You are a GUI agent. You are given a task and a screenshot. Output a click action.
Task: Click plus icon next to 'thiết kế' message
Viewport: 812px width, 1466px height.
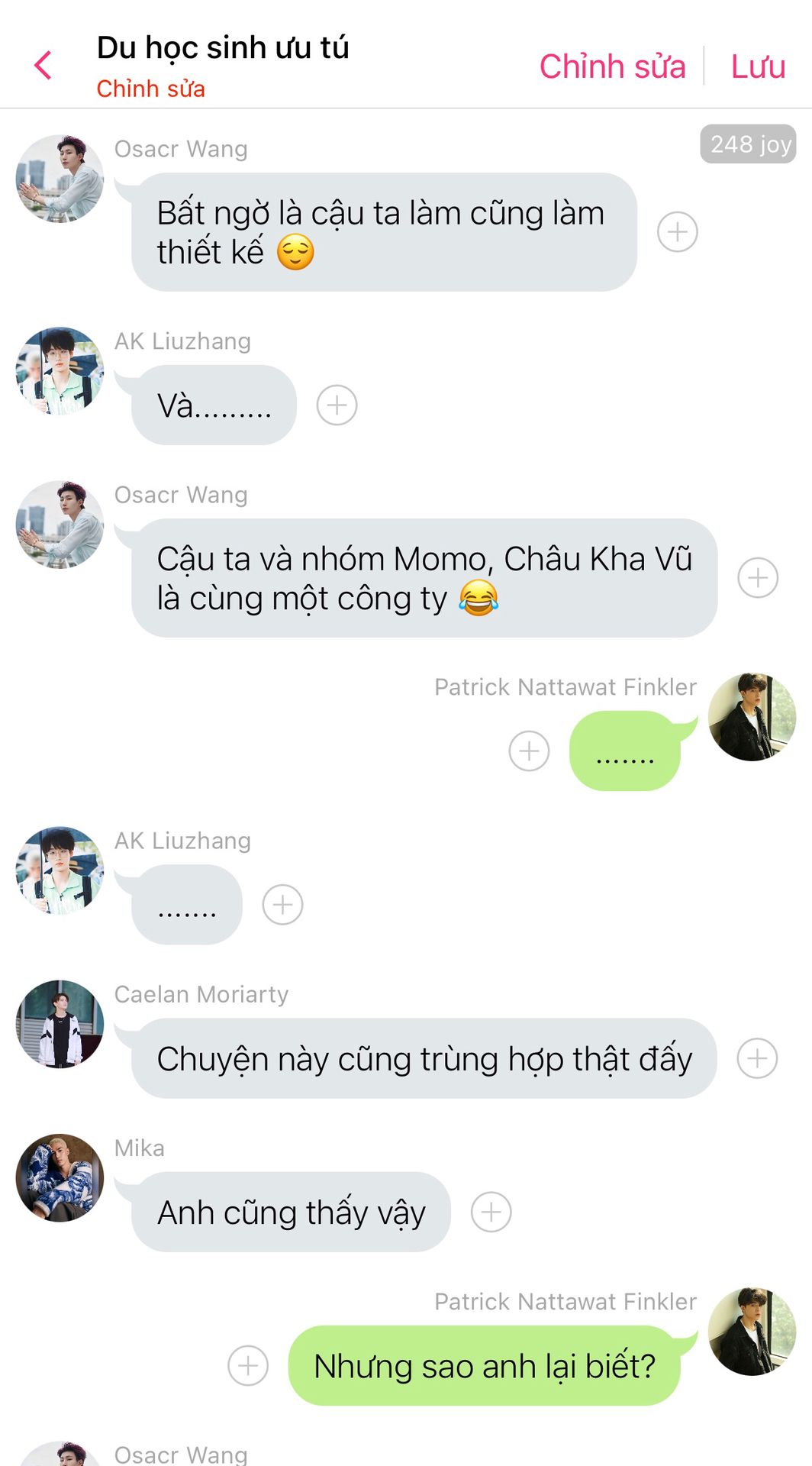pyautogui.click(x=678, y=231)
